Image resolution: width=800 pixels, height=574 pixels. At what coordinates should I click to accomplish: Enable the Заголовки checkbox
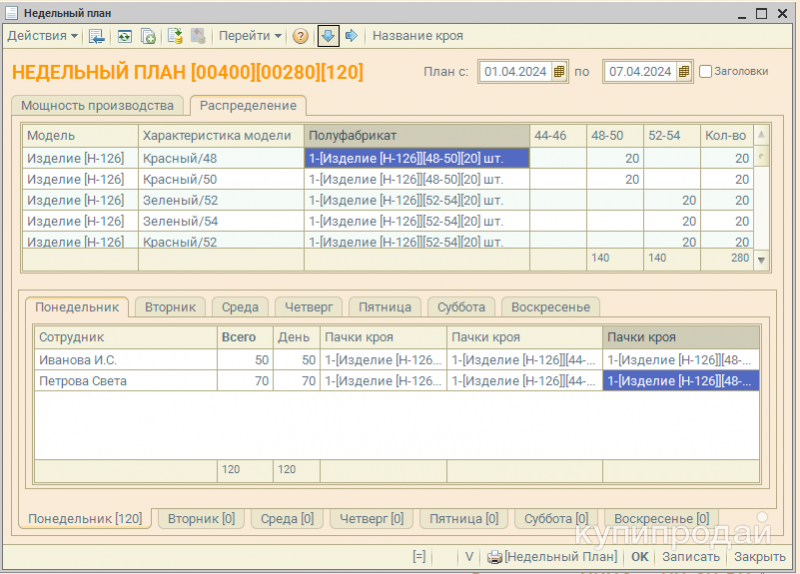pyautogui.click(x=706, y=72)
